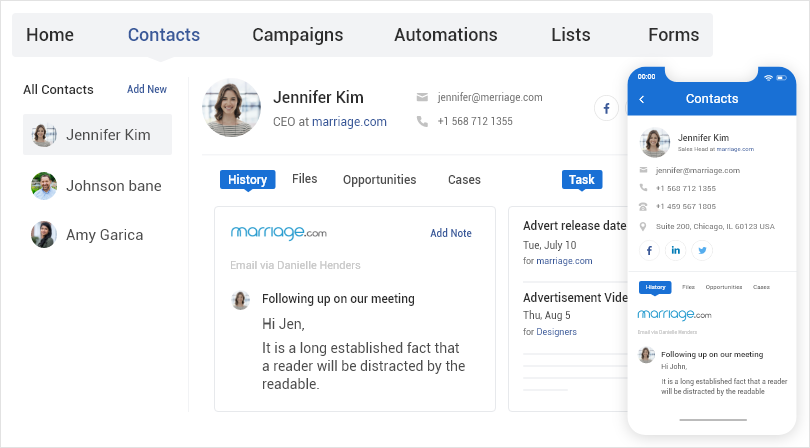Tap mobile email subject Following up on our meeting
This screenshot has width=810, height=448.
(x=712, y=354)
